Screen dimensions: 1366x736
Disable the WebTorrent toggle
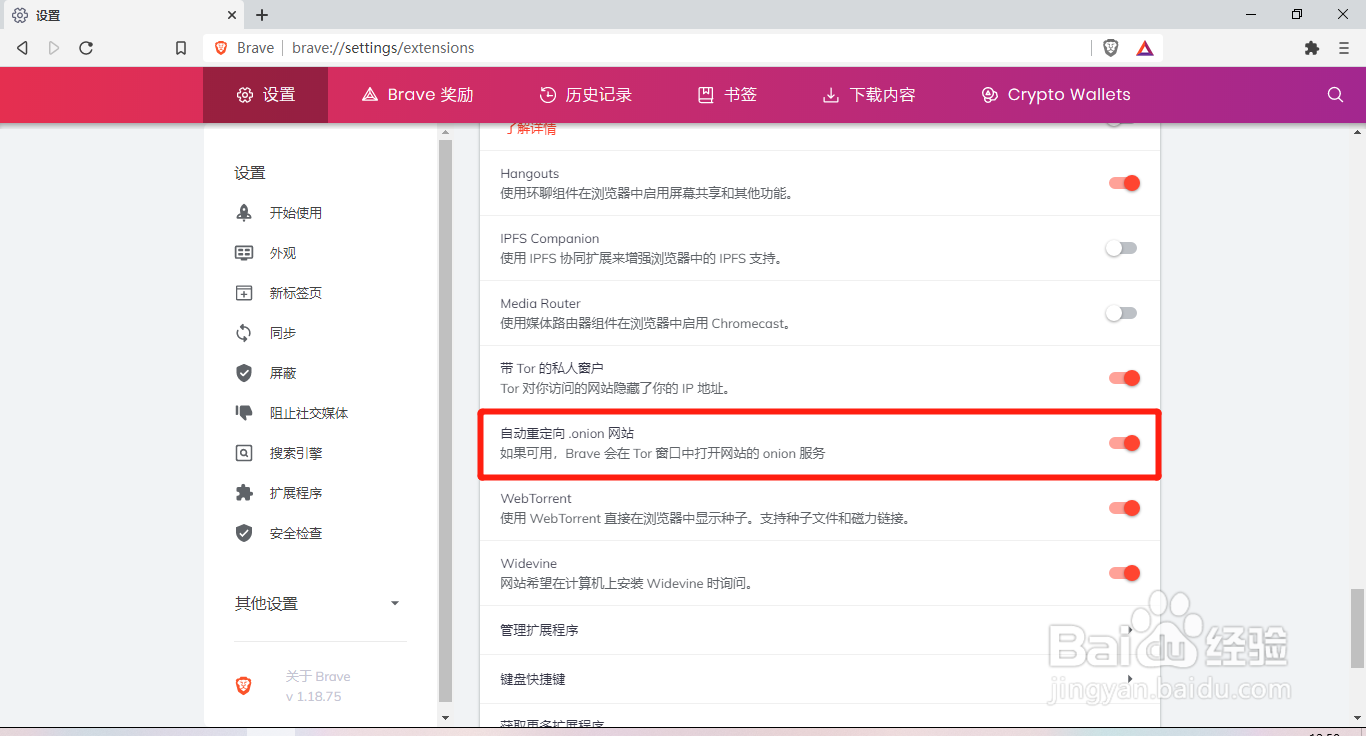(x=1123, y=508)
